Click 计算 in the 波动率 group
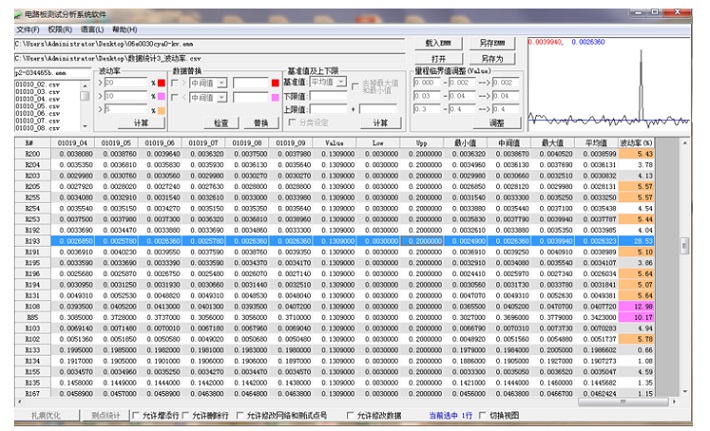 pyautogui.click(x=141, y=123)
